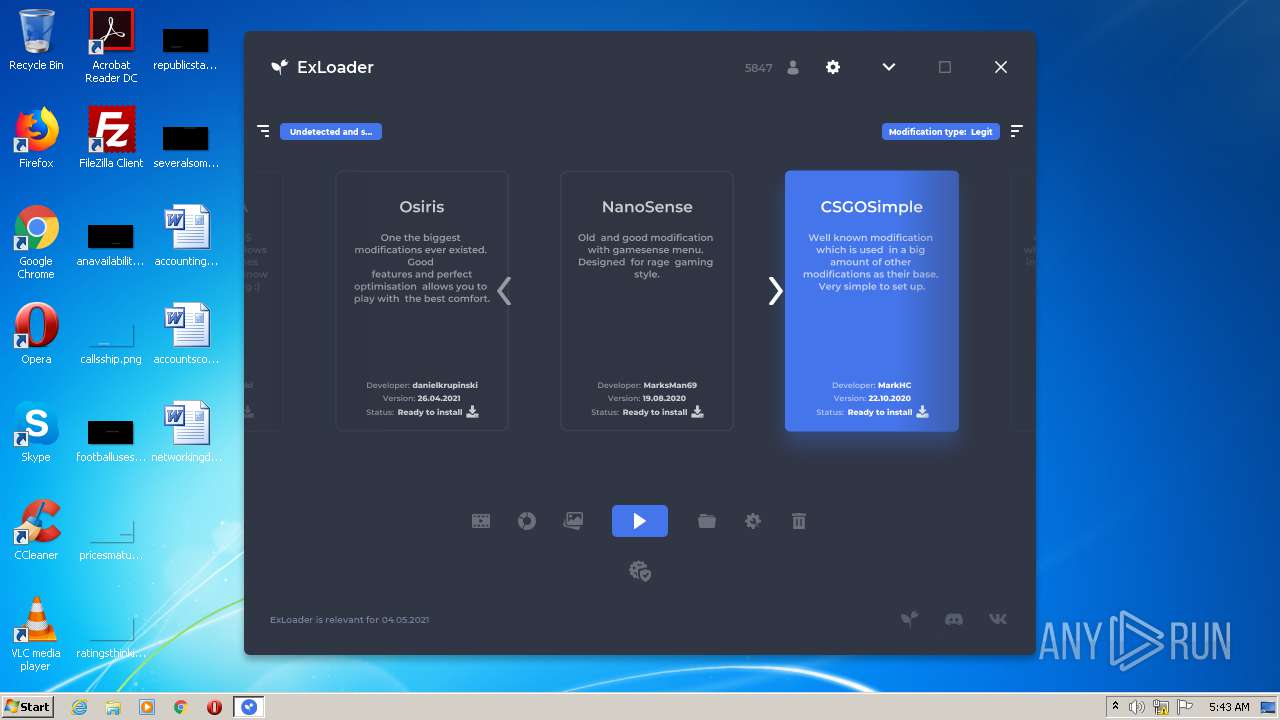This screenshot has width=1280, height=720.
Task: Click the taskbar clock showing 5:43 AM
Action: coord(1229,707)
